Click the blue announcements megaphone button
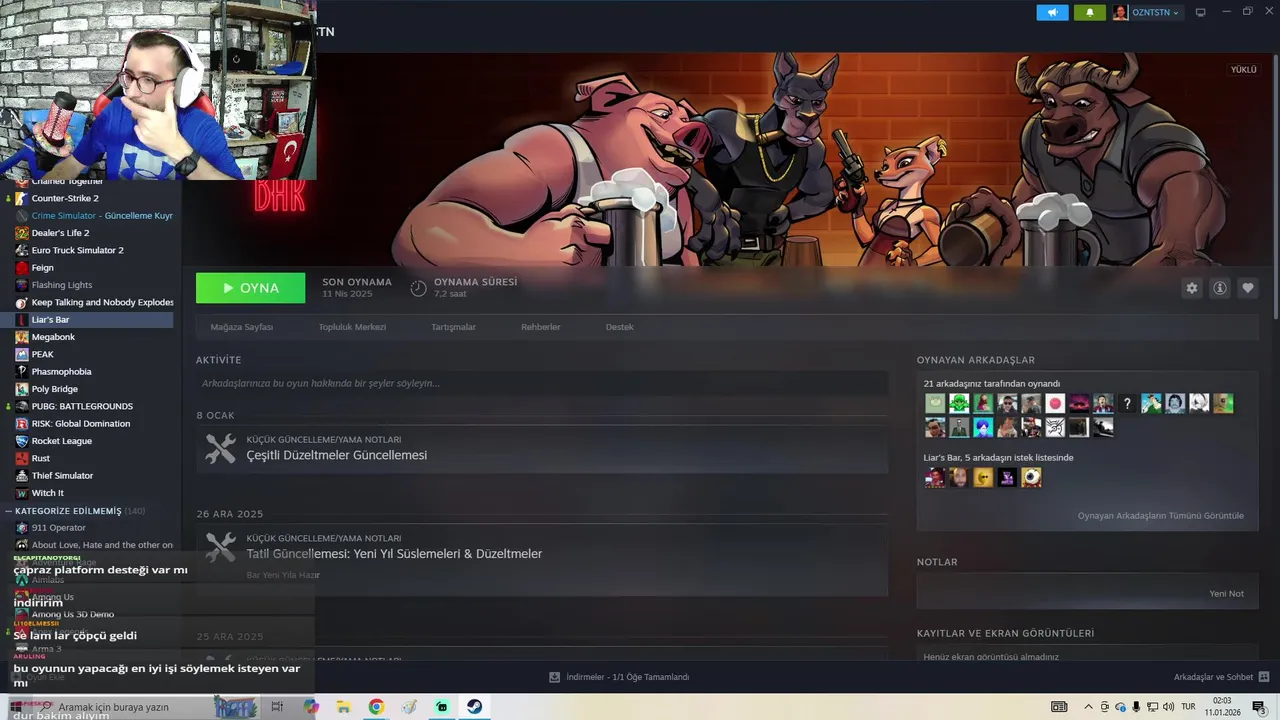The width and height of the screenshot is (1280, 720). click(x=1052, y=12)
